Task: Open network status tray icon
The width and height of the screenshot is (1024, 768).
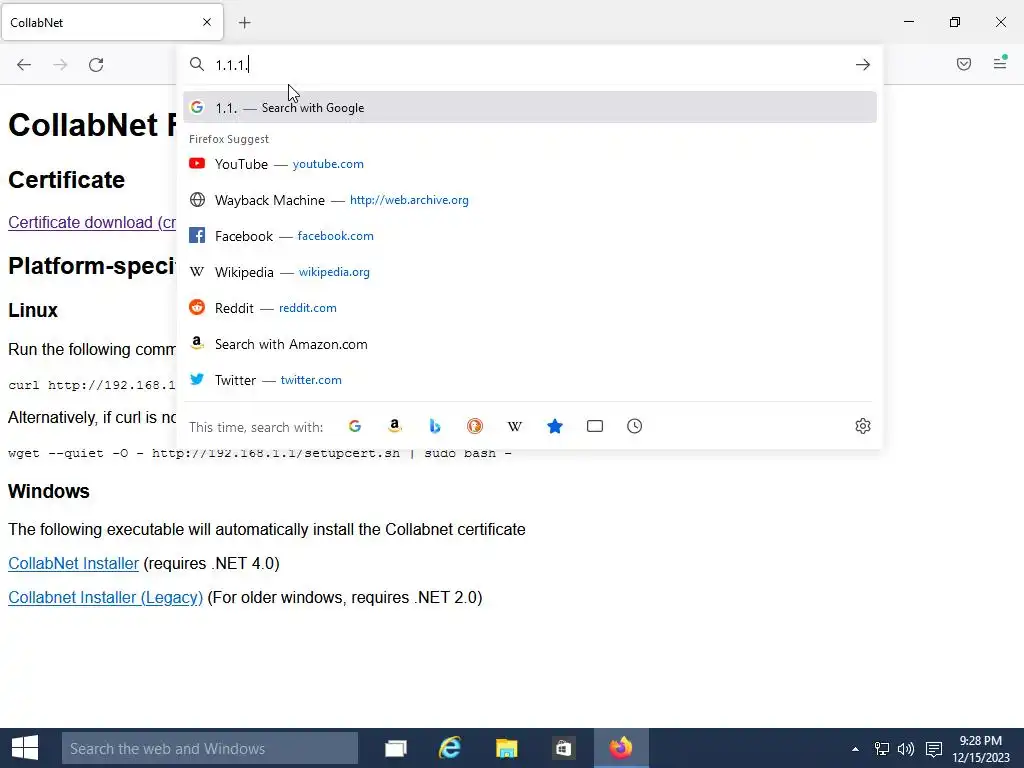Action: (x=882, y=749)
